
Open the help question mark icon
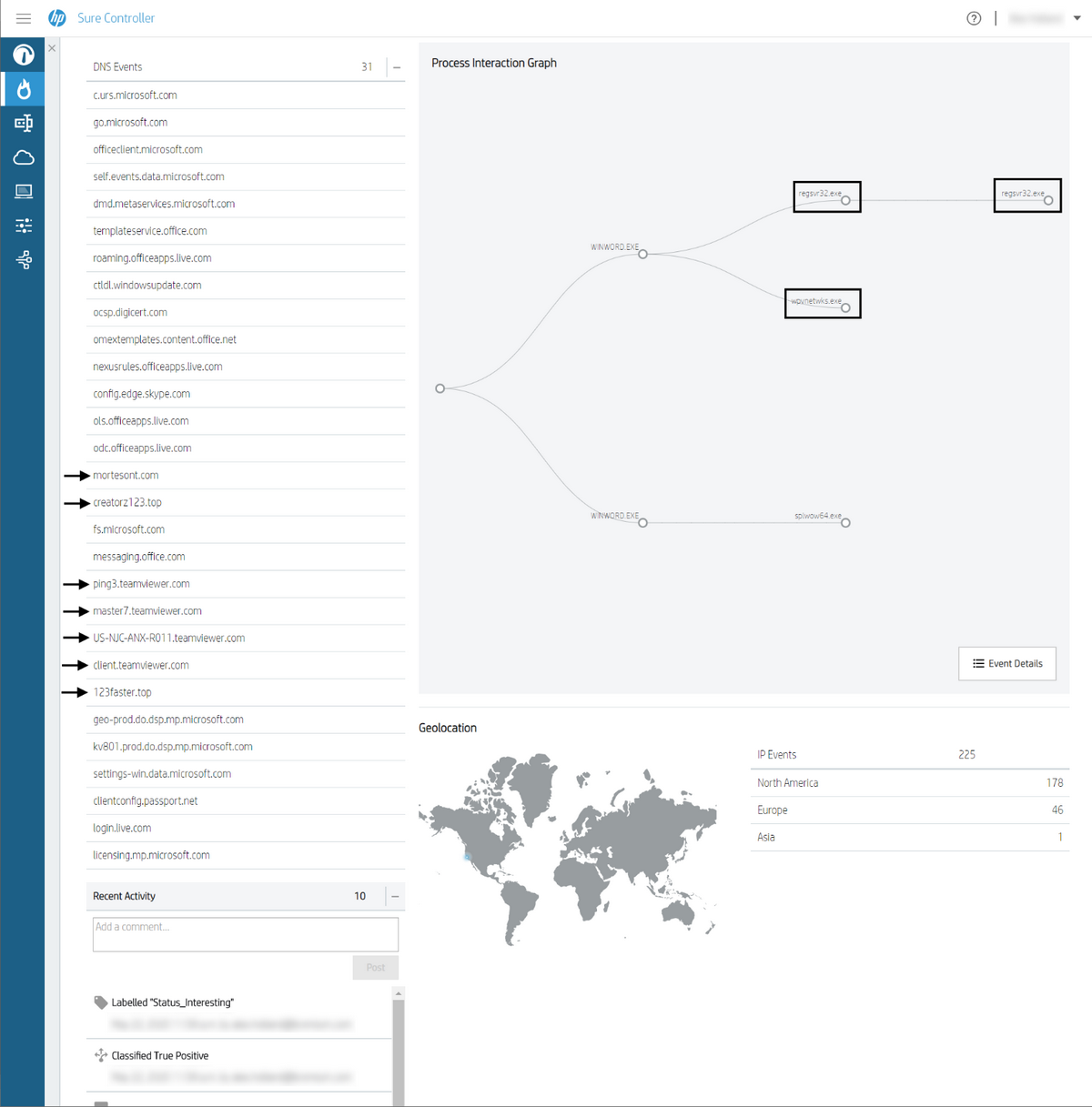(974, 18)
